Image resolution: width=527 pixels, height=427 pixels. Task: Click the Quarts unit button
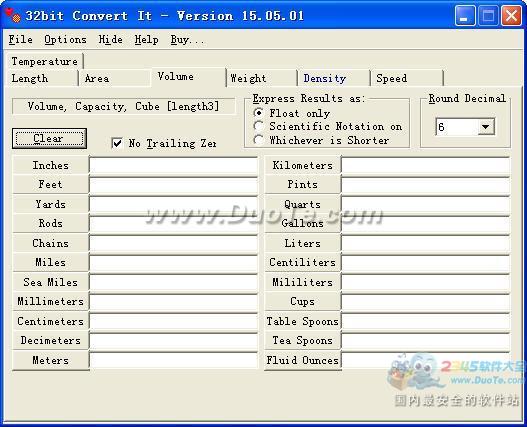click(302, 204)
